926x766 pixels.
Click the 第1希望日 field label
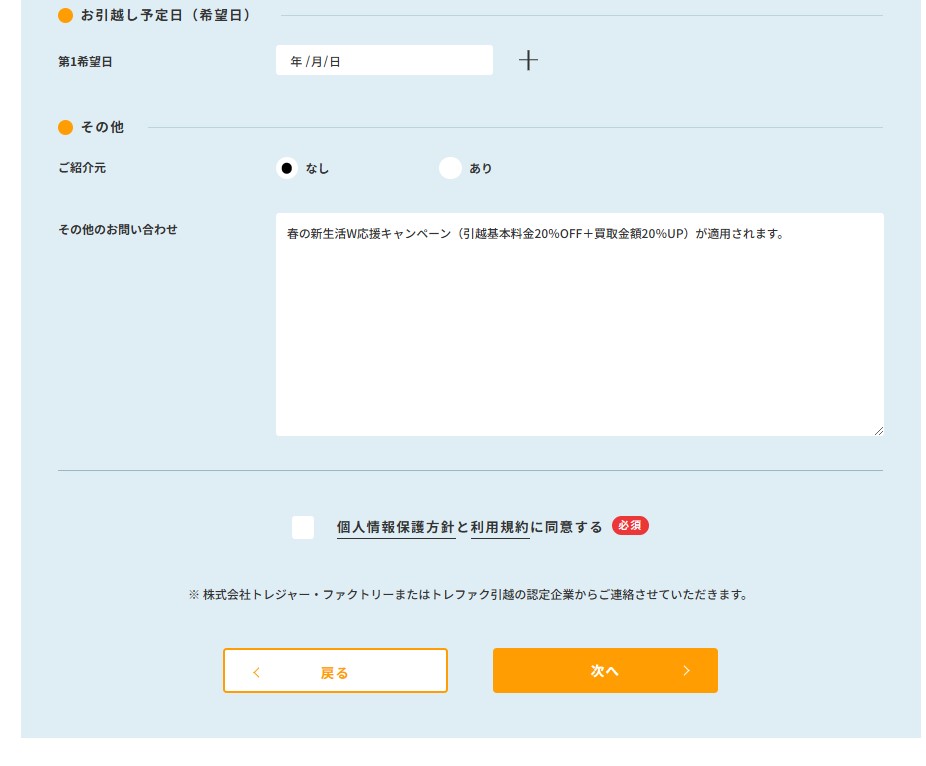[86, 62]
